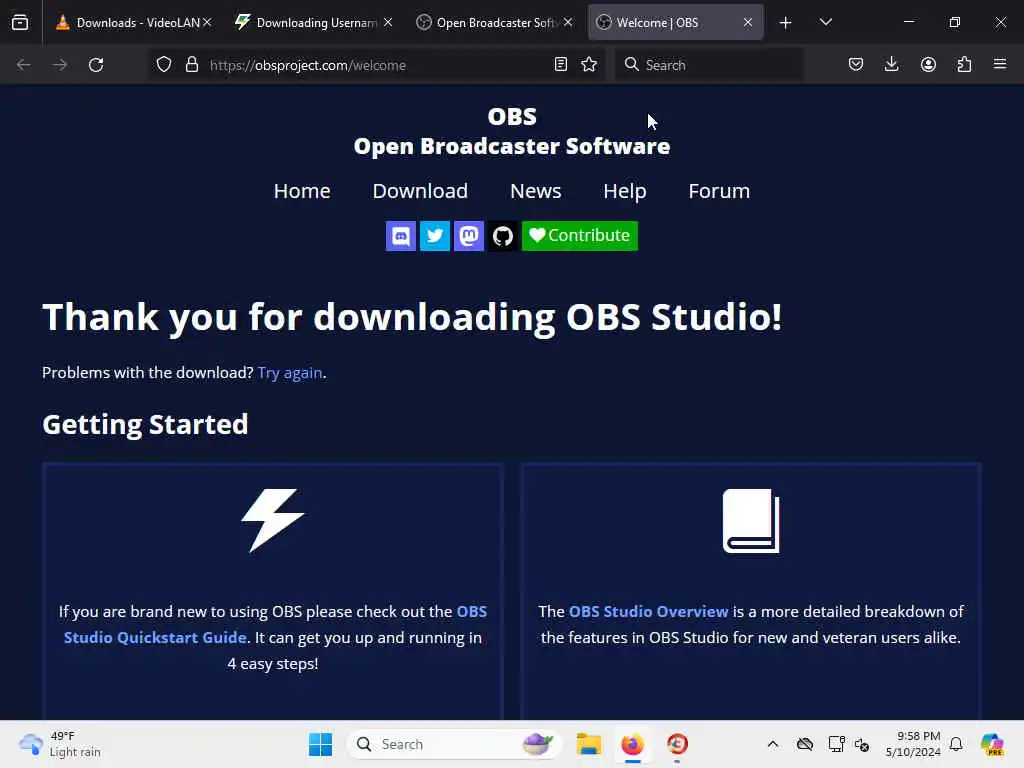This screenshot has width=1024, height=768.
Task: Expand the list all tabs dropdown
Action: [825, 23]
